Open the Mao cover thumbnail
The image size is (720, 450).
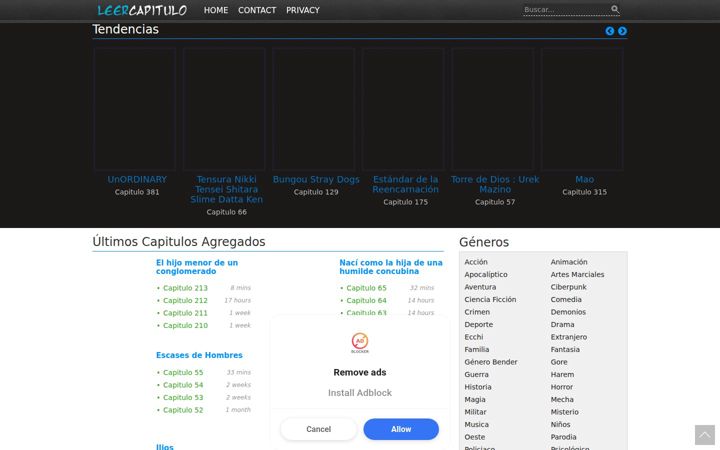point(582,109)
